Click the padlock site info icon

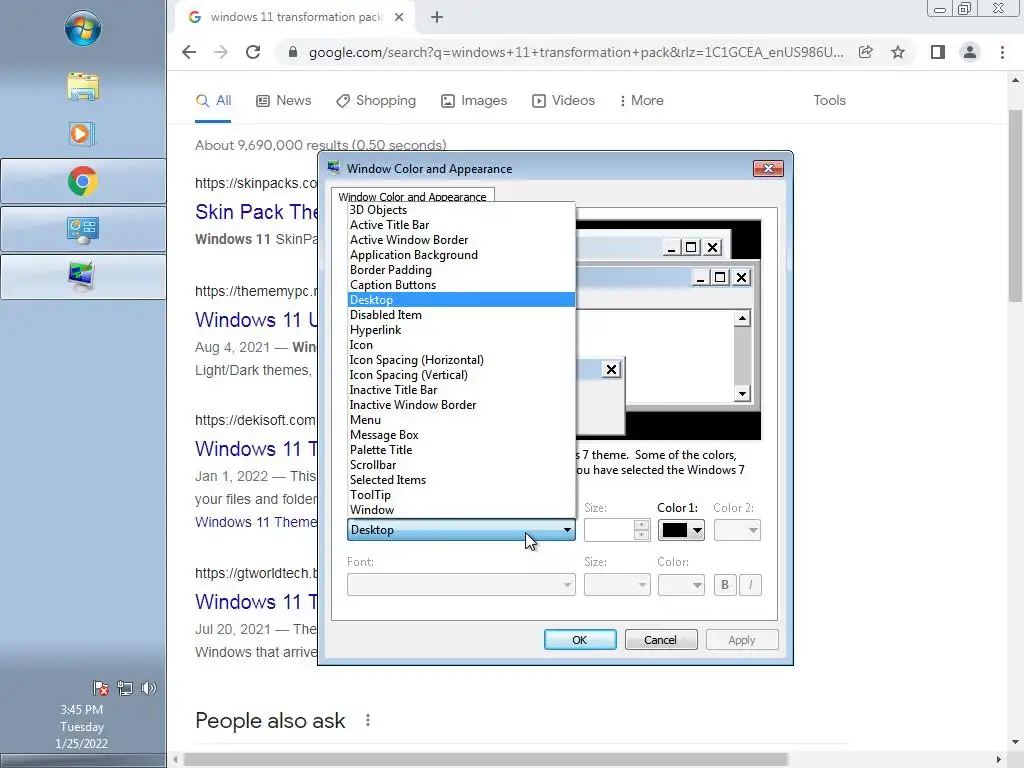click(x=293, y=52)
